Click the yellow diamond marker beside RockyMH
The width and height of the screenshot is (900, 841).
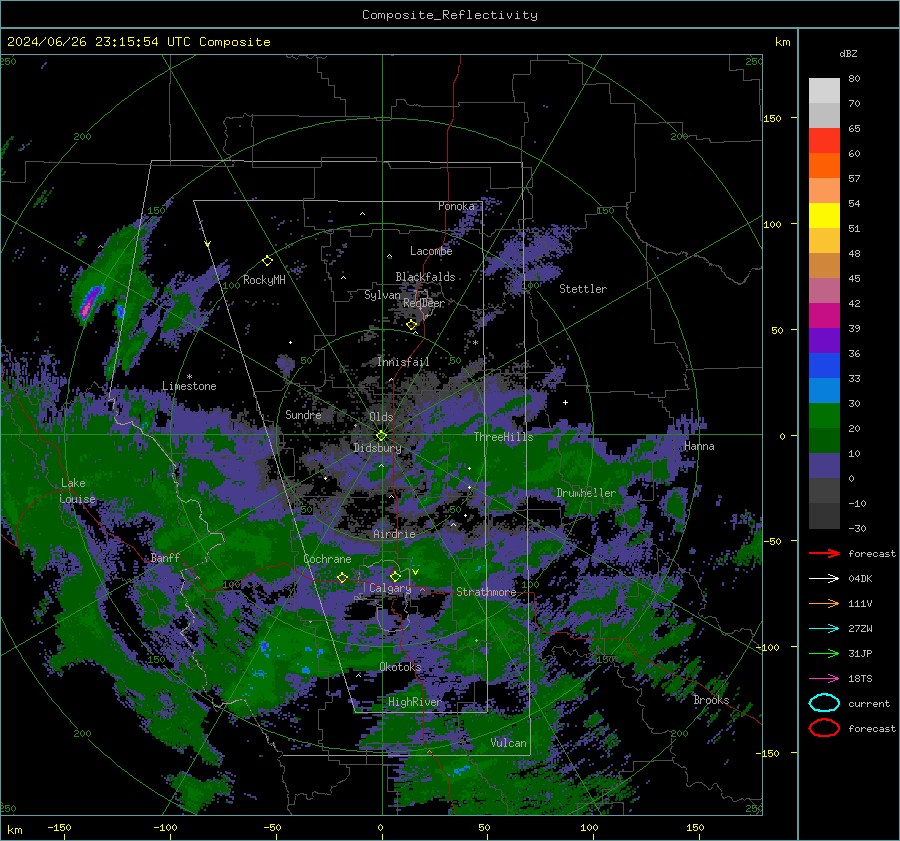[267, 261]
